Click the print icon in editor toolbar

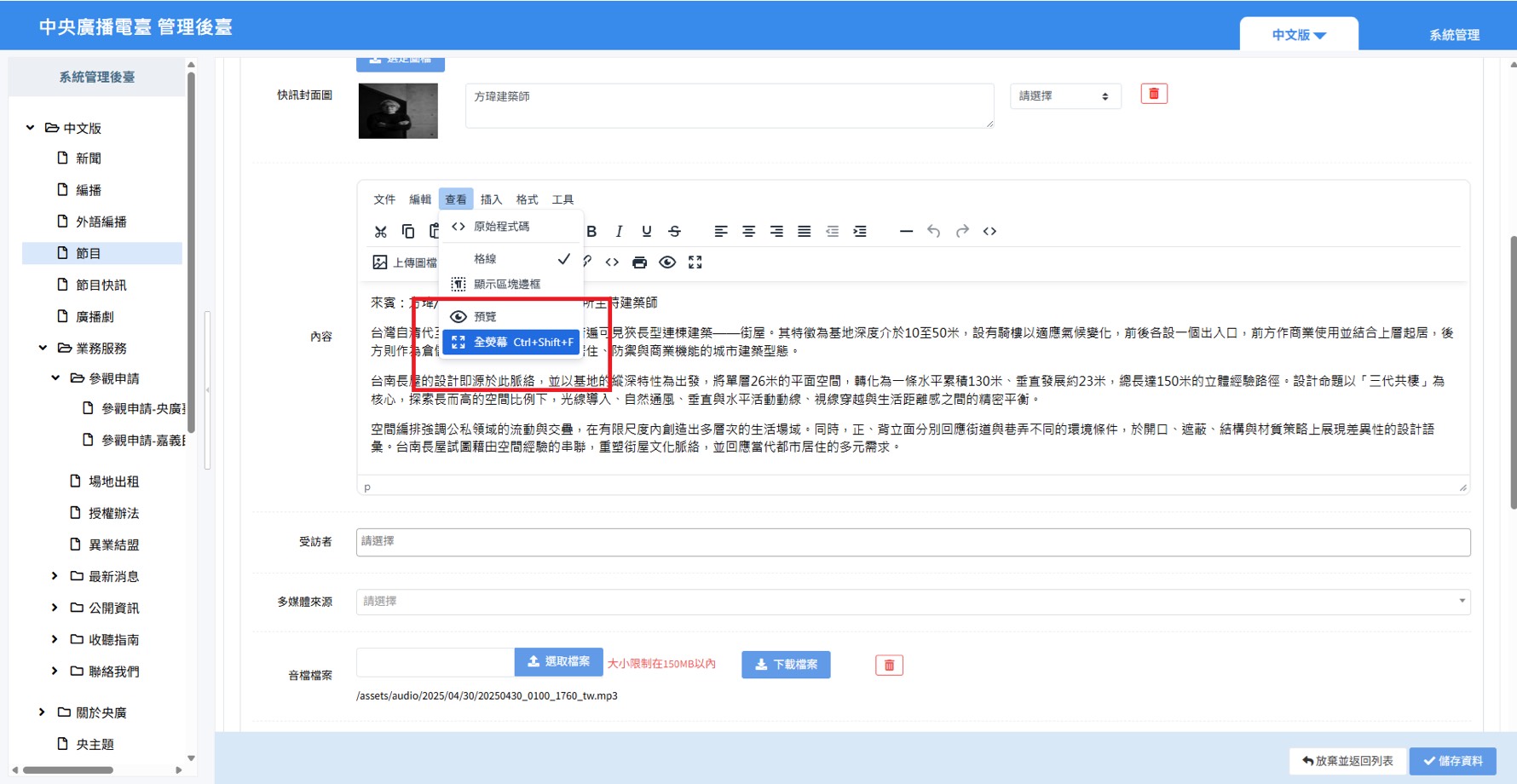[x=640, y=262]
